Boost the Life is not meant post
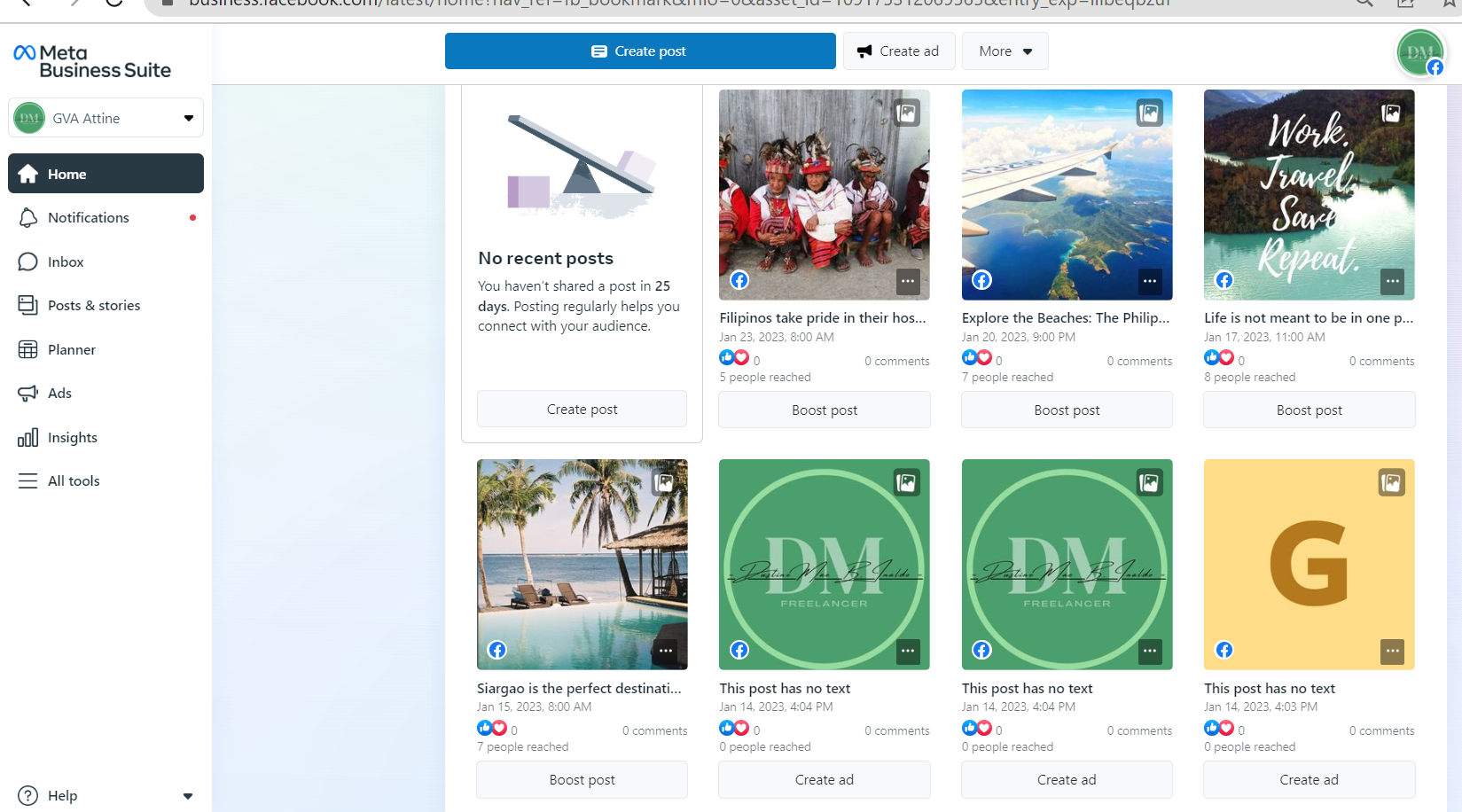Viewport: 1462px width, 812px height. pyautogui.click(x=1310, y=410)
